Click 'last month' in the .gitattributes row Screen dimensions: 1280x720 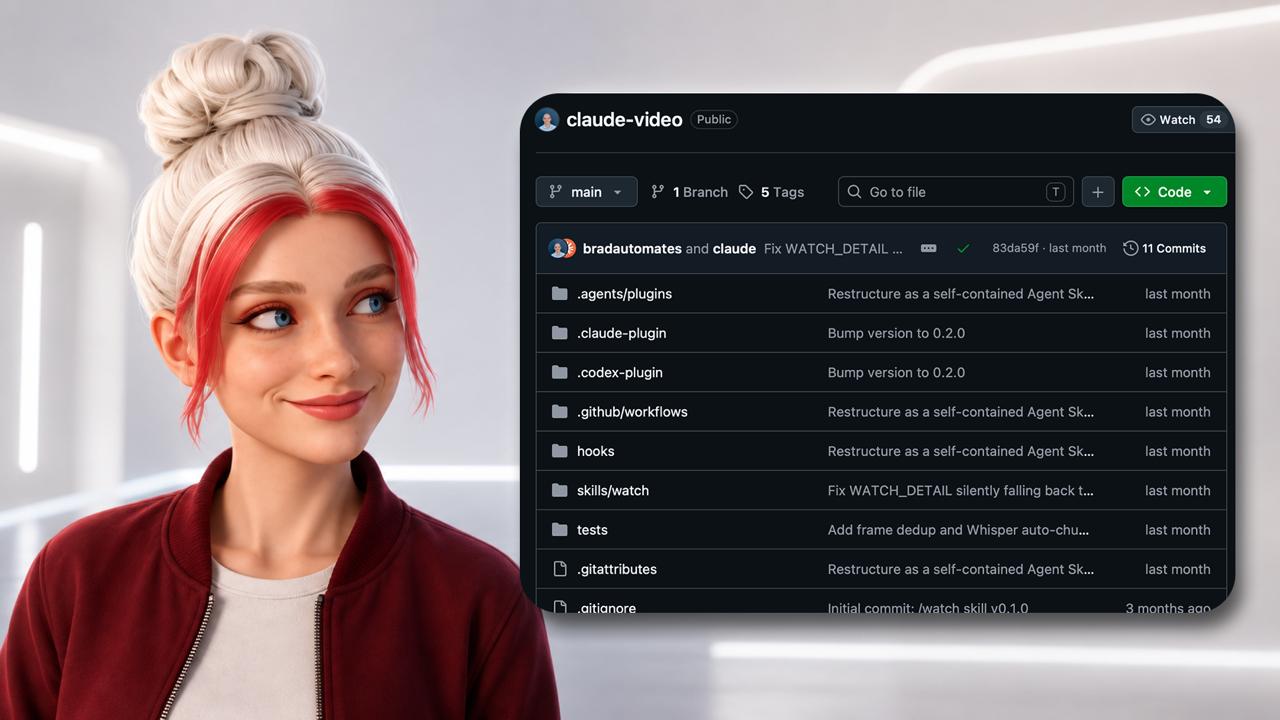coord(1178,569)
